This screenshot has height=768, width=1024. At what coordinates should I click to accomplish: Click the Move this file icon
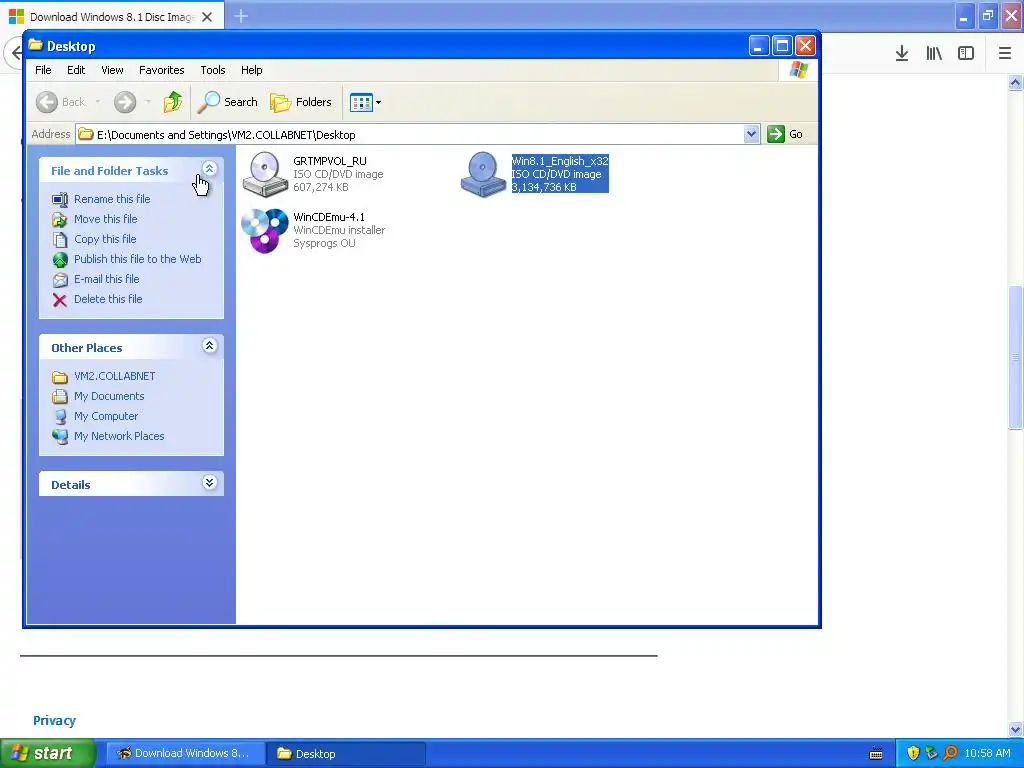[60, 219]
